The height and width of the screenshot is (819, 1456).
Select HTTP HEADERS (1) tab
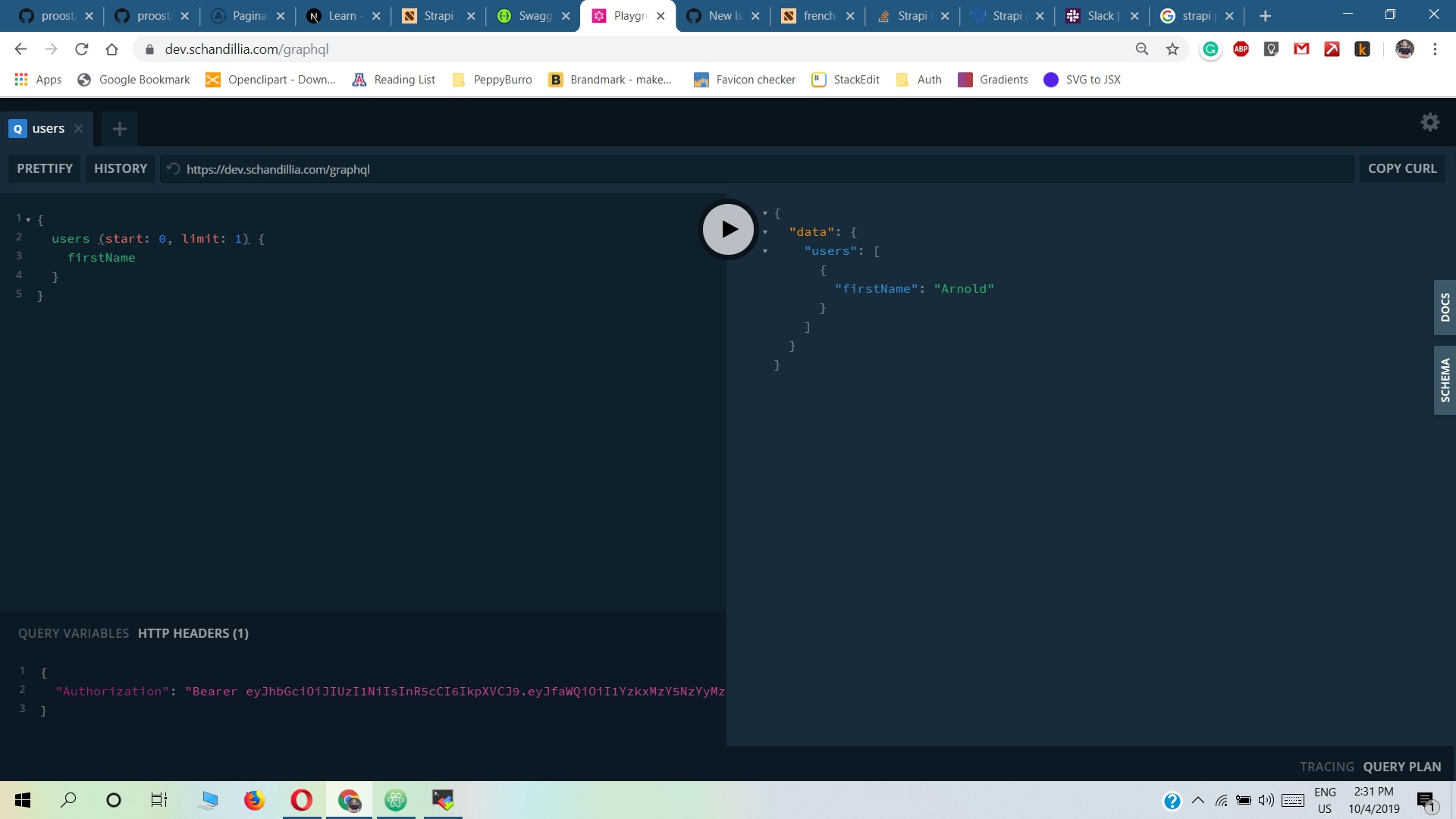pyautogui.click(x=193, y=633)
